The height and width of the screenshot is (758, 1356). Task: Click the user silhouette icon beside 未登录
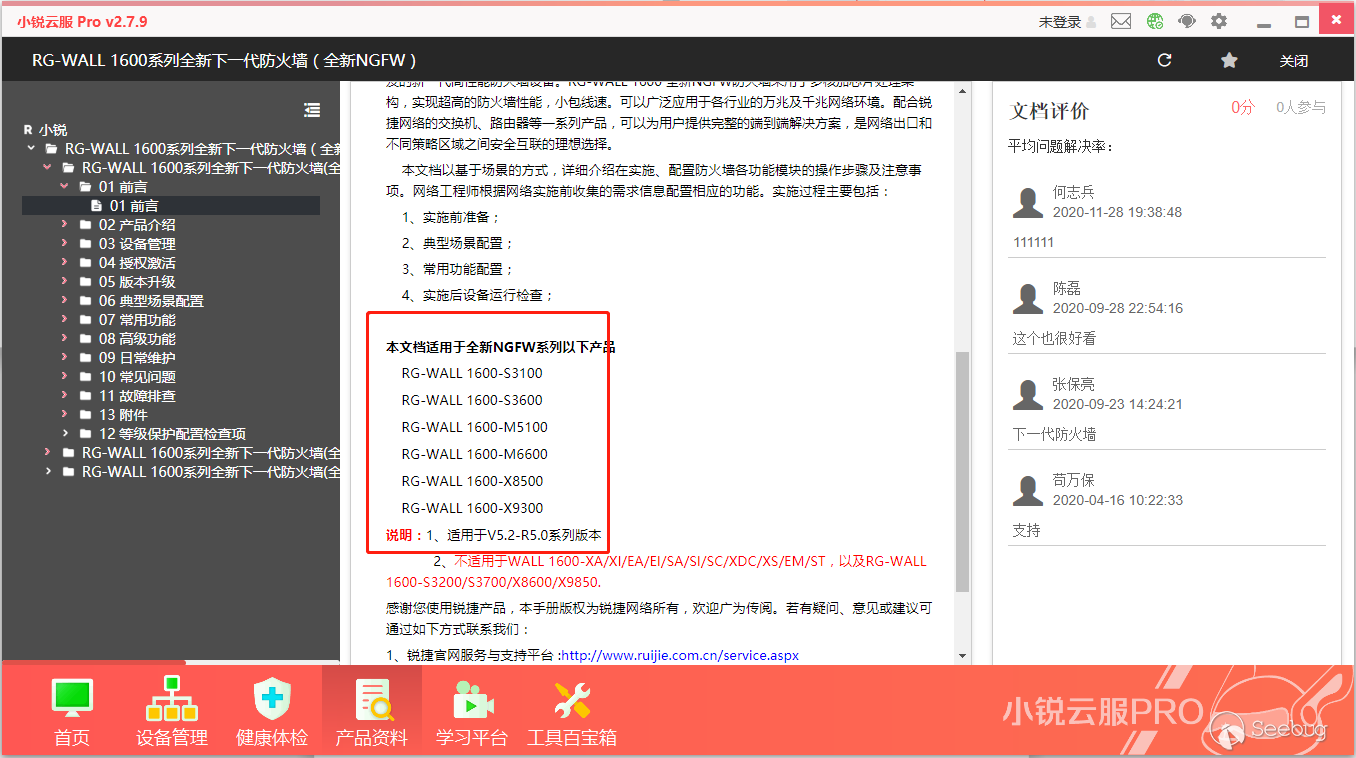tap(1091, 22)
